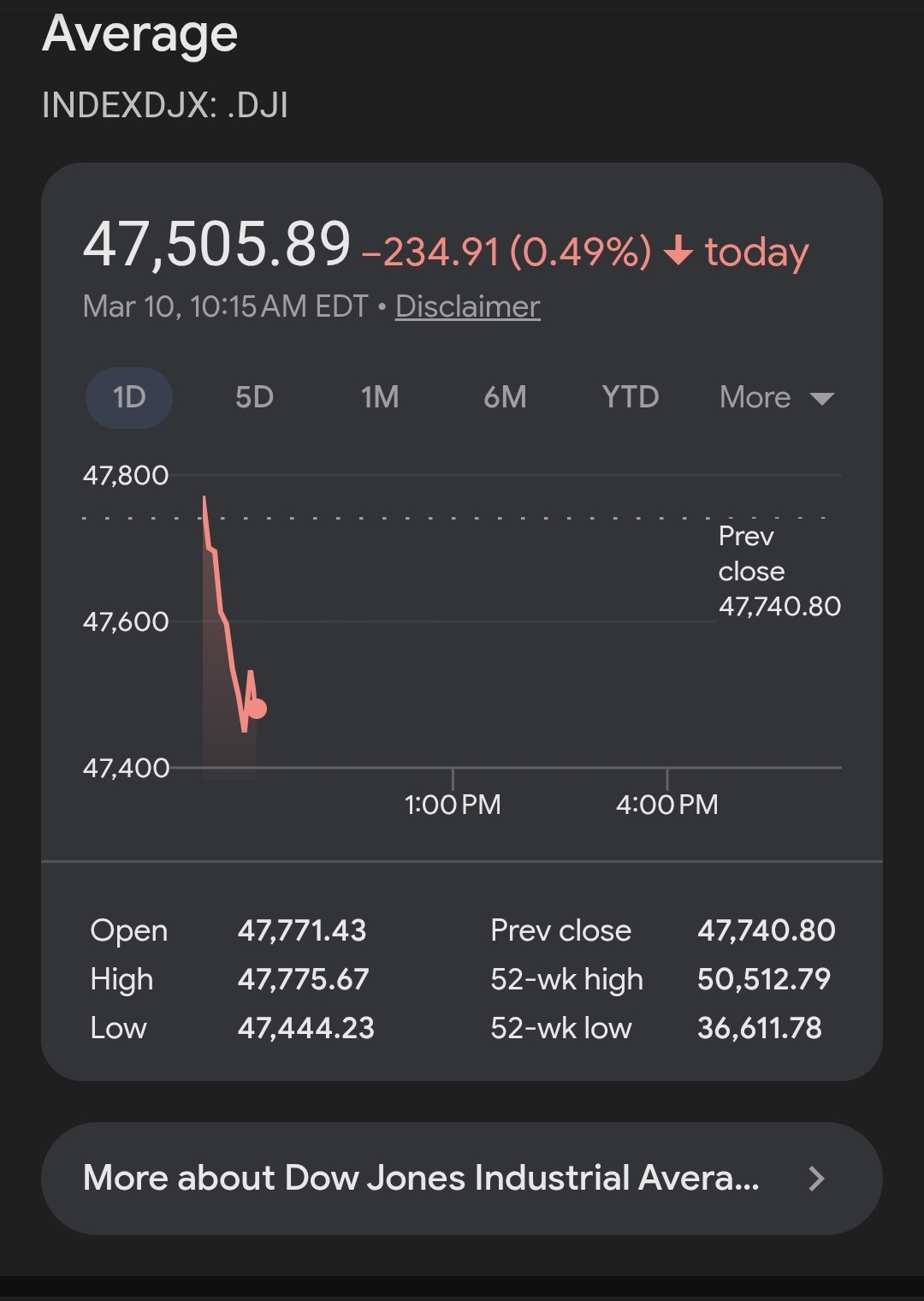Switch chart to 6M view
The width and height of the screenshot is (924, 1301).
(505, 397)
